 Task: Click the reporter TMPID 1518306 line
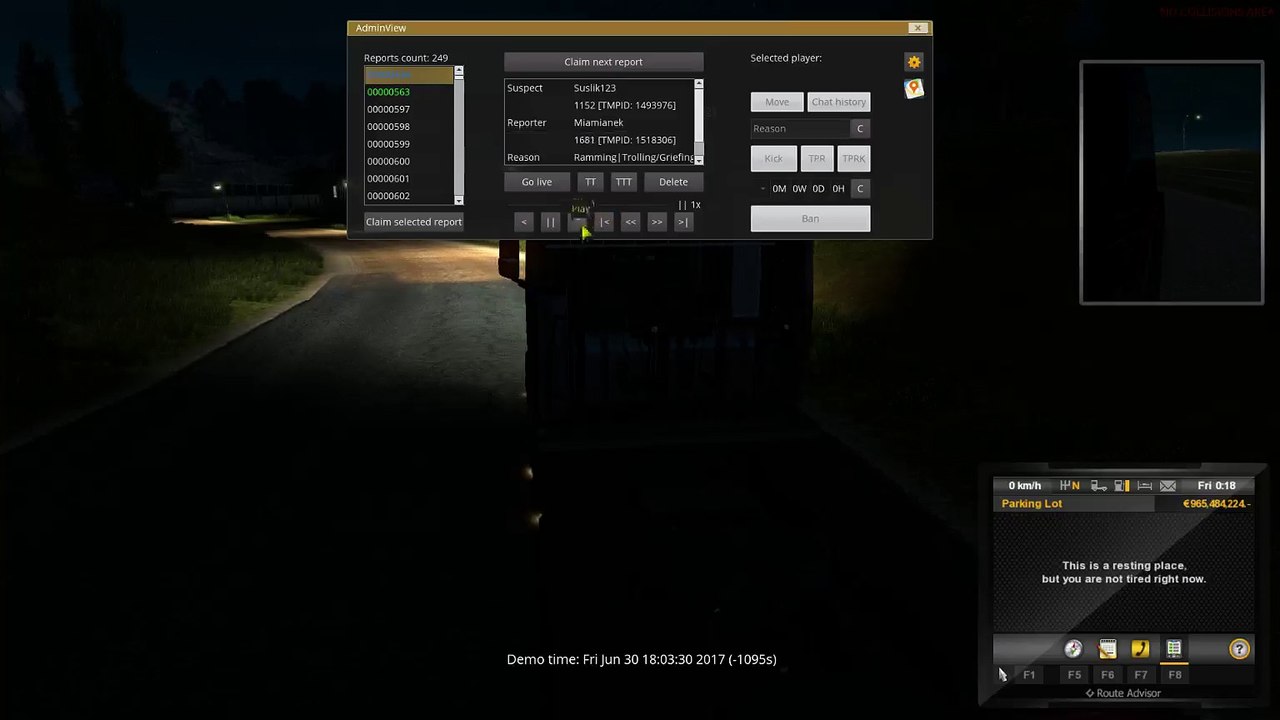(625, 140)
